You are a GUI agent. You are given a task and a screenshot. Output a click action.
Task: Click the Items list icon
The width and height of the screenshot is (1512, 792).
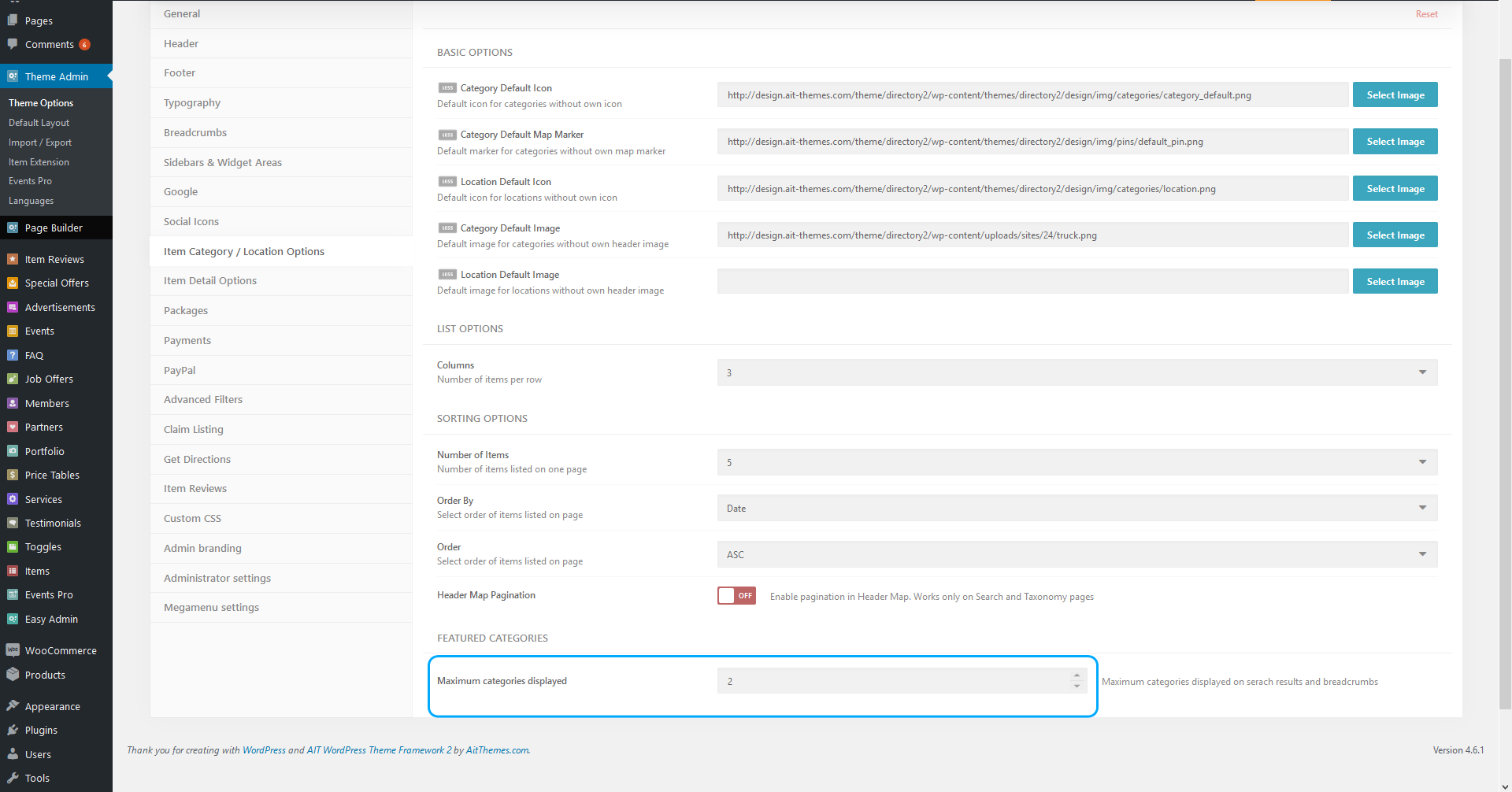[13, 571]
